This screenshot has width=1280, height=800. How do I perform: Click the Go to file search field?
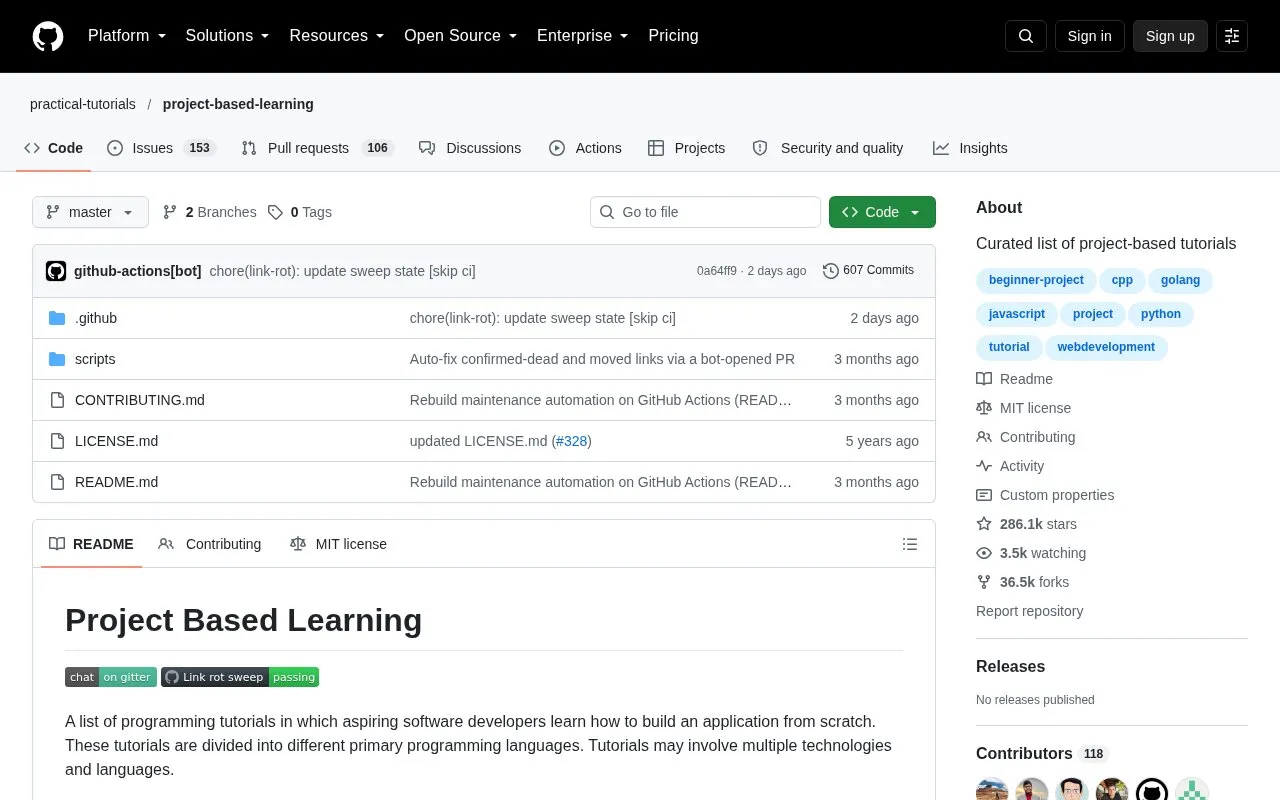[x=705, y=212]
